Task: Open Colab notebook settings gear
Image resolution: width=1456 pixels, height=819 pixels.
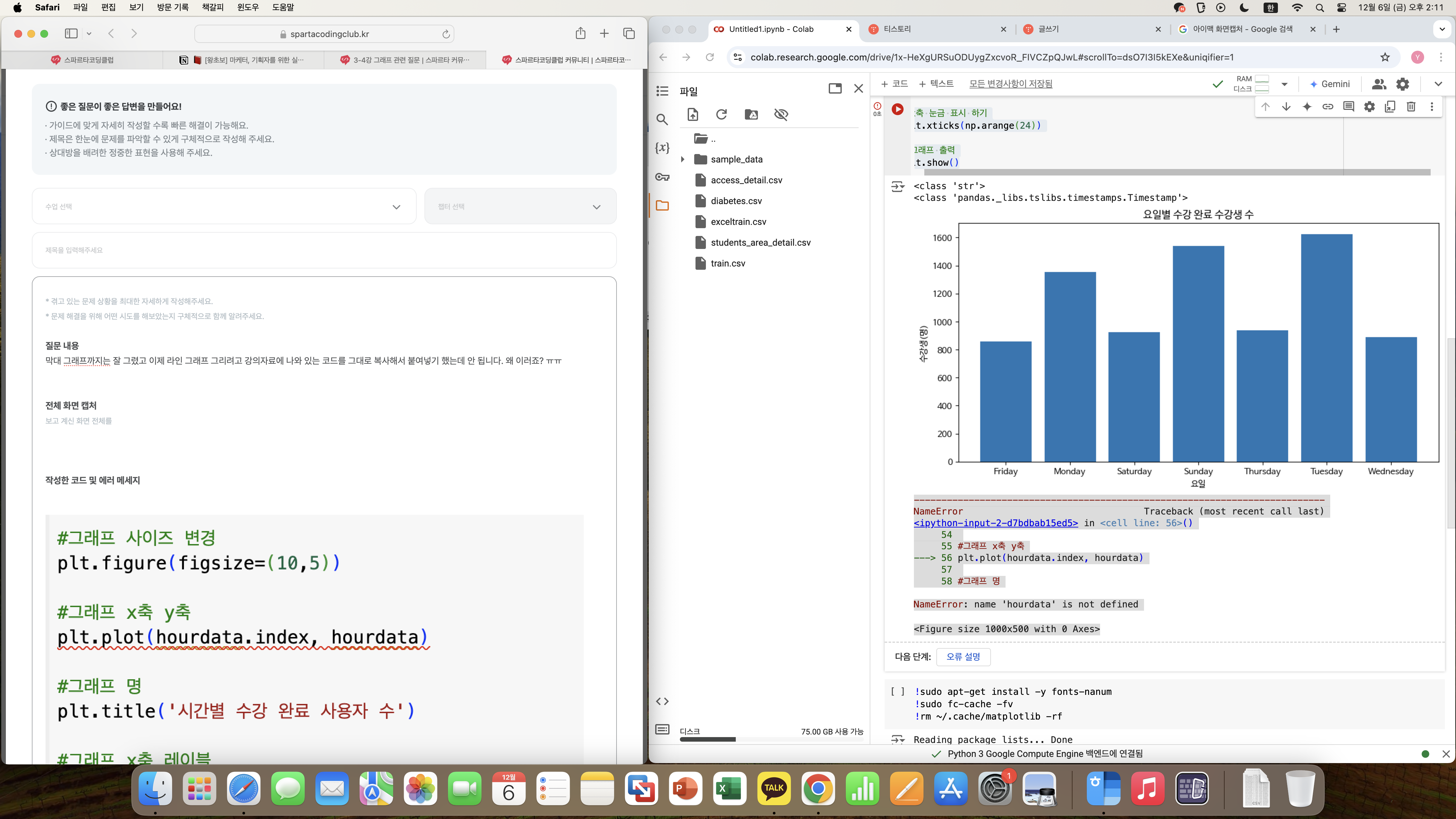Action: coord(1402,84)
